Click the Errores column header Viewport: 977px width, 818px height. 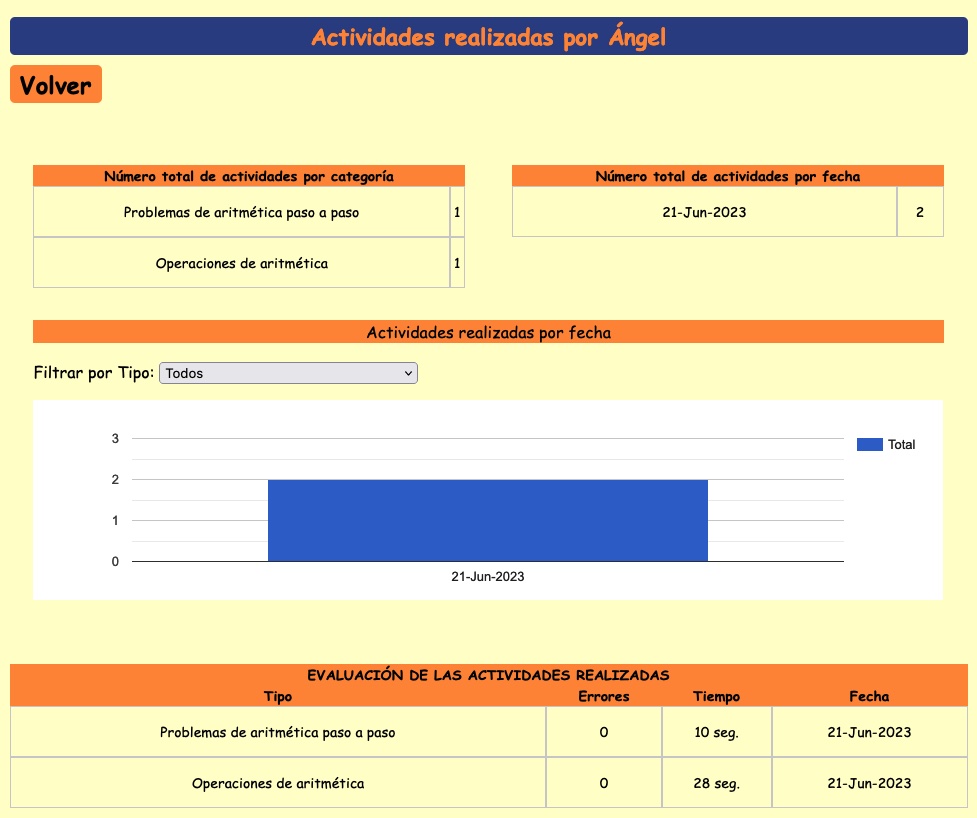[604, 696]
